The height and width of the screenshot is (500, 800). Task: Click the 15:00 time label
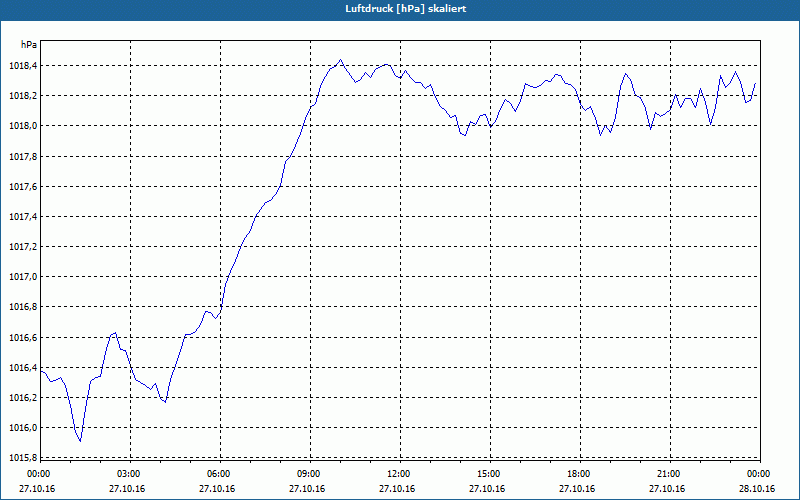click(490, 474)
